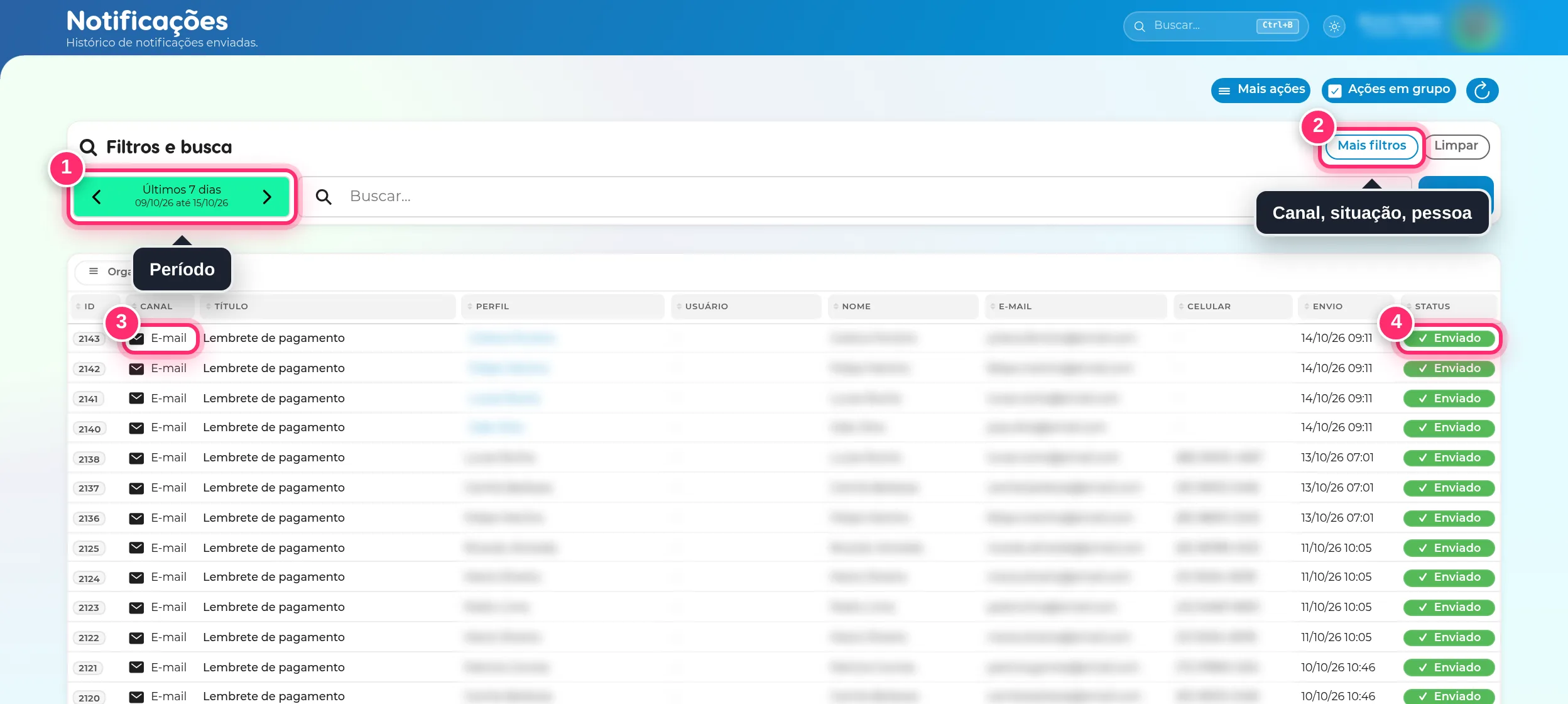The height and width of the screenshot is (704, 1568).
Task: Go to previous period with left chevron
Action: click(x=96, y=197)
